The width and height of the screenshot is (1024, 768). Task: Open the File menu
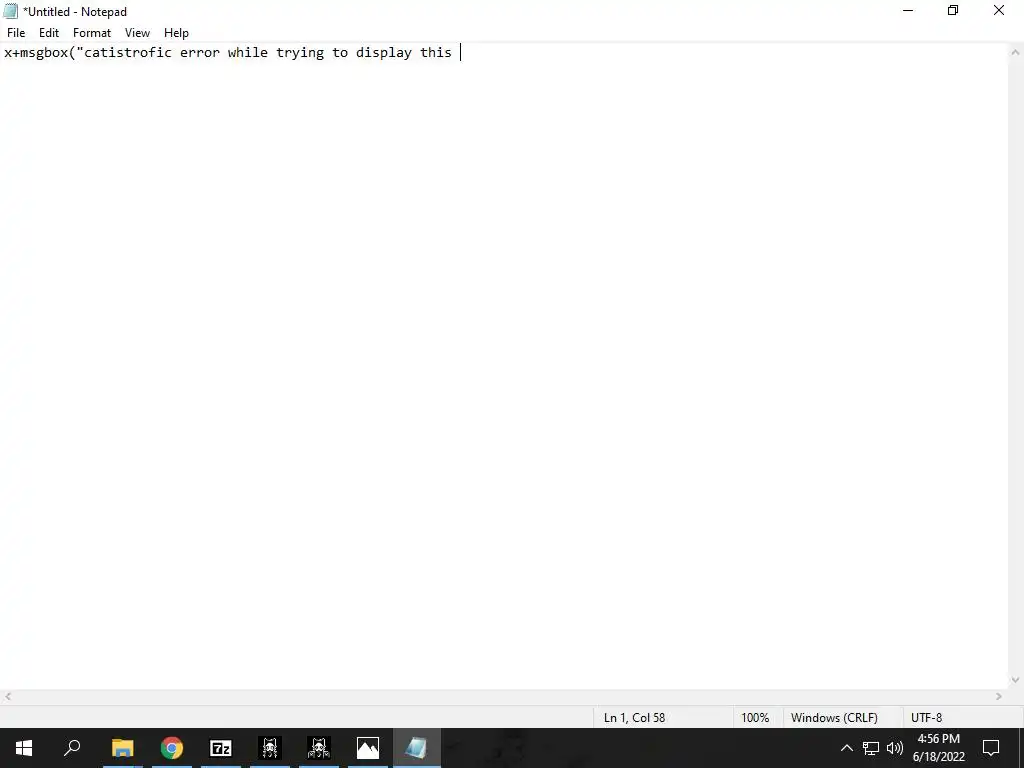tap(16, 33)
